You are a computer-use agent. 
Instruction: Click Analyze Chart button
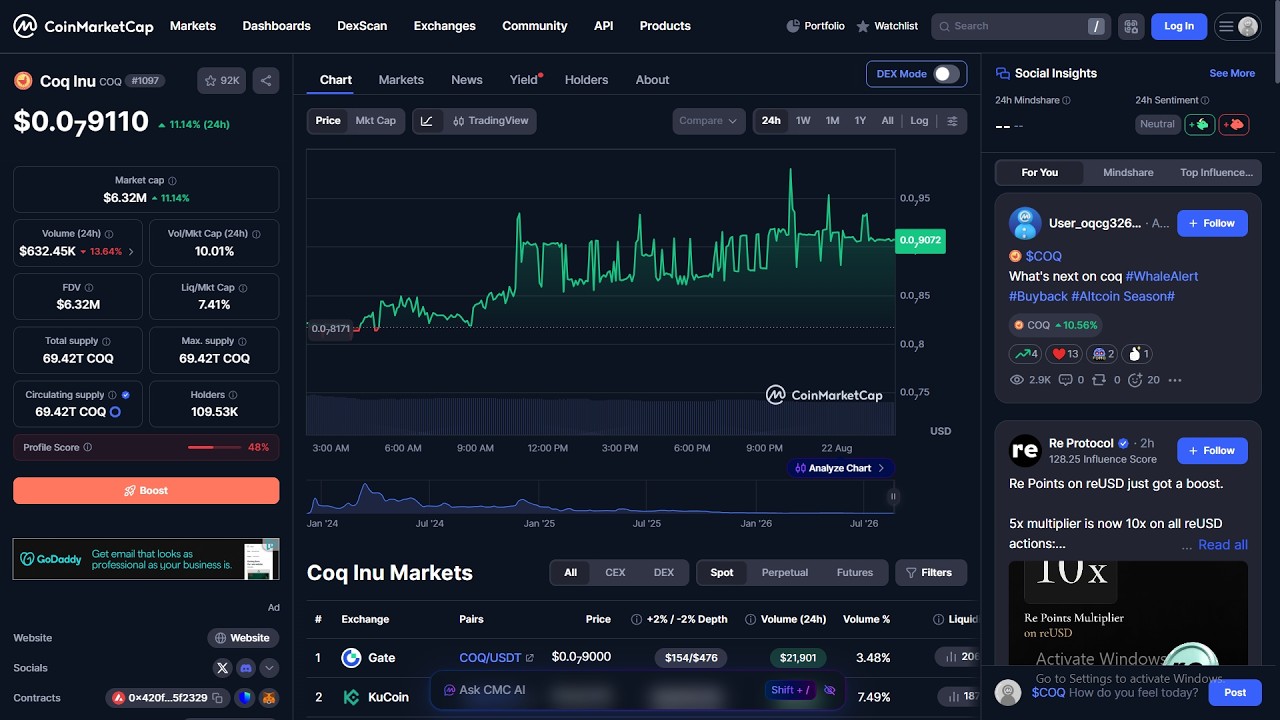point(840,468)
